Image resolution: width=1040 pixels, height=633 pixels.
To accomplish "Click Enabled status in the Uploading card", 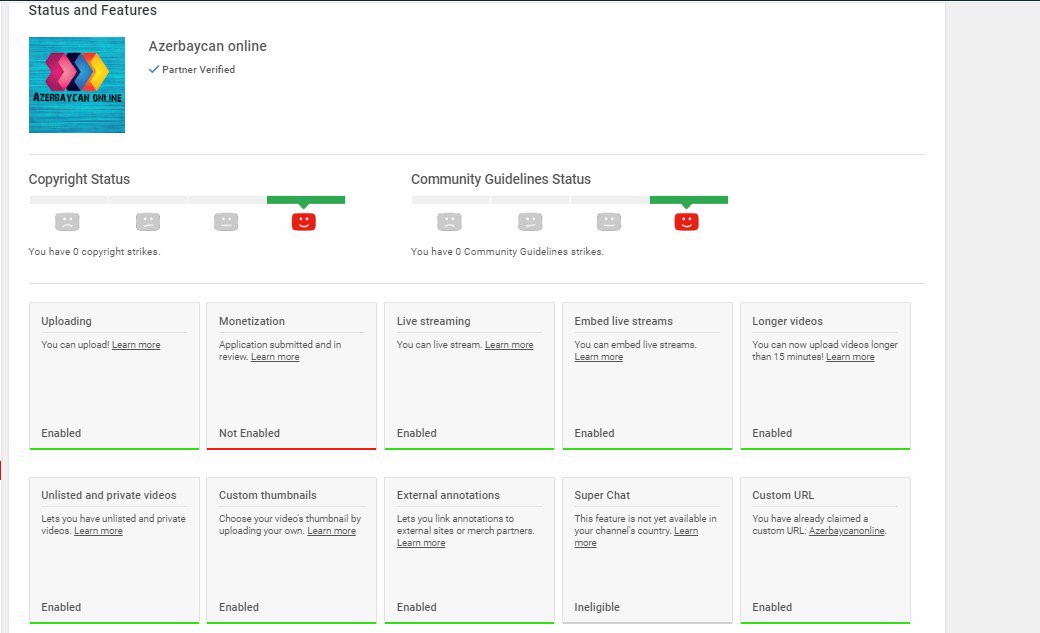I will click(x=61, y=433).
